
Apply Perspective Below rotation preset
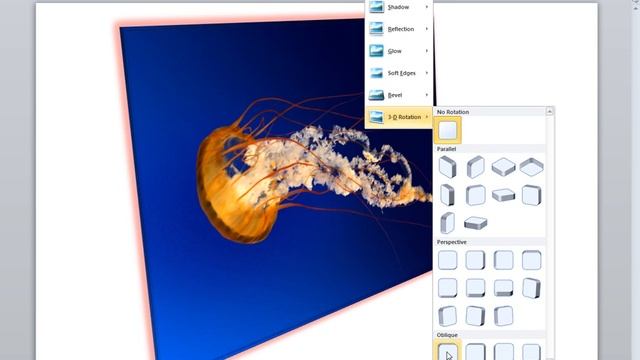click(x=531, y=260)
